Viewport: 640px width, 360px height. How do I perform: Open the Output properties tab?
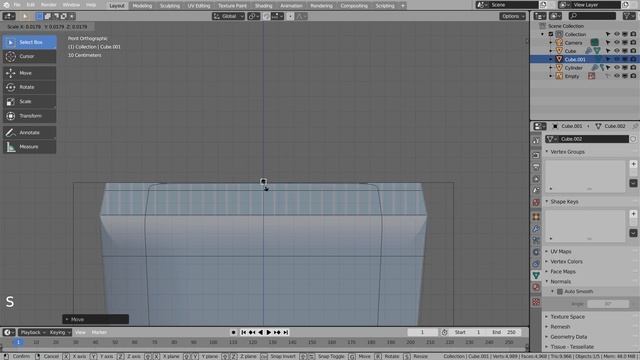pyautogui.click(x=536, y=167)
